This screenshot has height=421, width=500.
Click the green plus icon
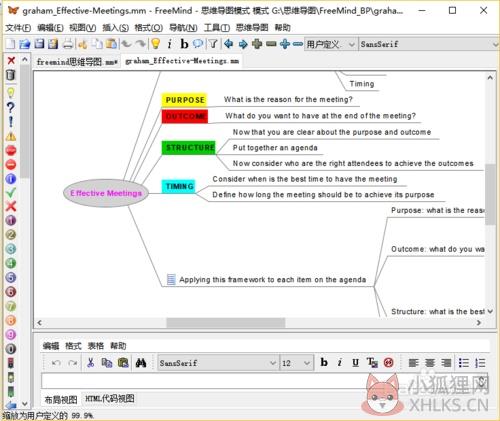[257, 44]
